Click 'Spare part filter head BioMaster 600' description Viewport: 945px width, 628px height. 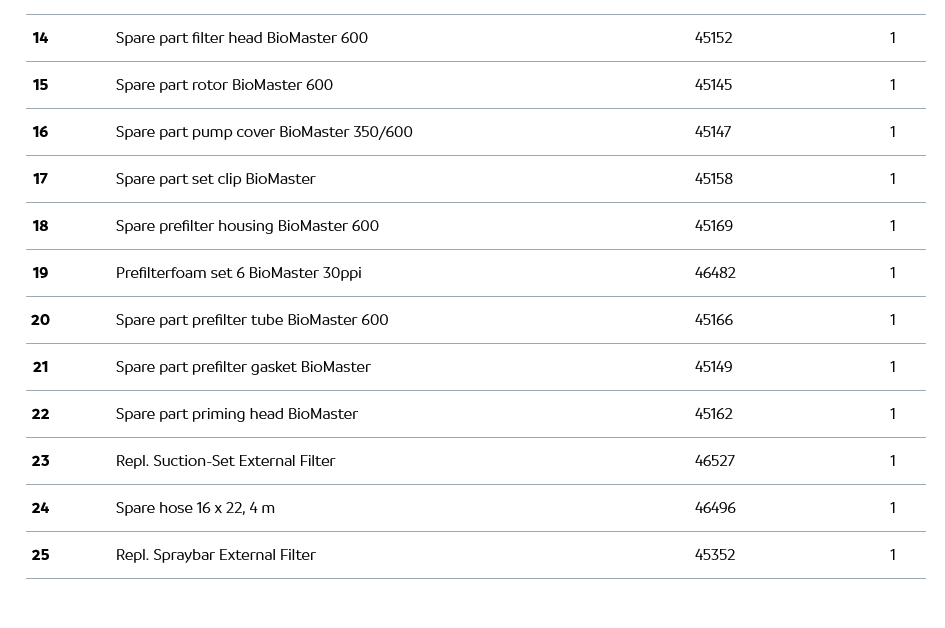coord(241,38)
